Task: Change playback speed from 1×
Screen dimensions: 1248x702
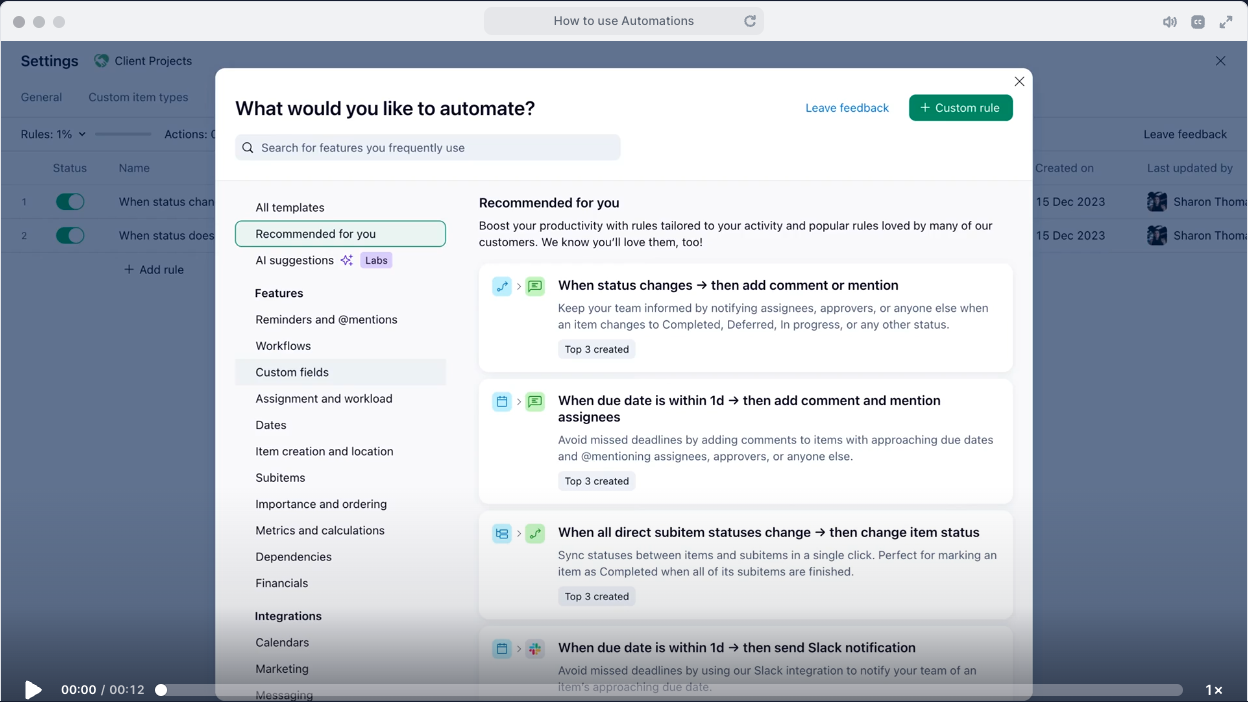Action: [x=1213, y=690]
